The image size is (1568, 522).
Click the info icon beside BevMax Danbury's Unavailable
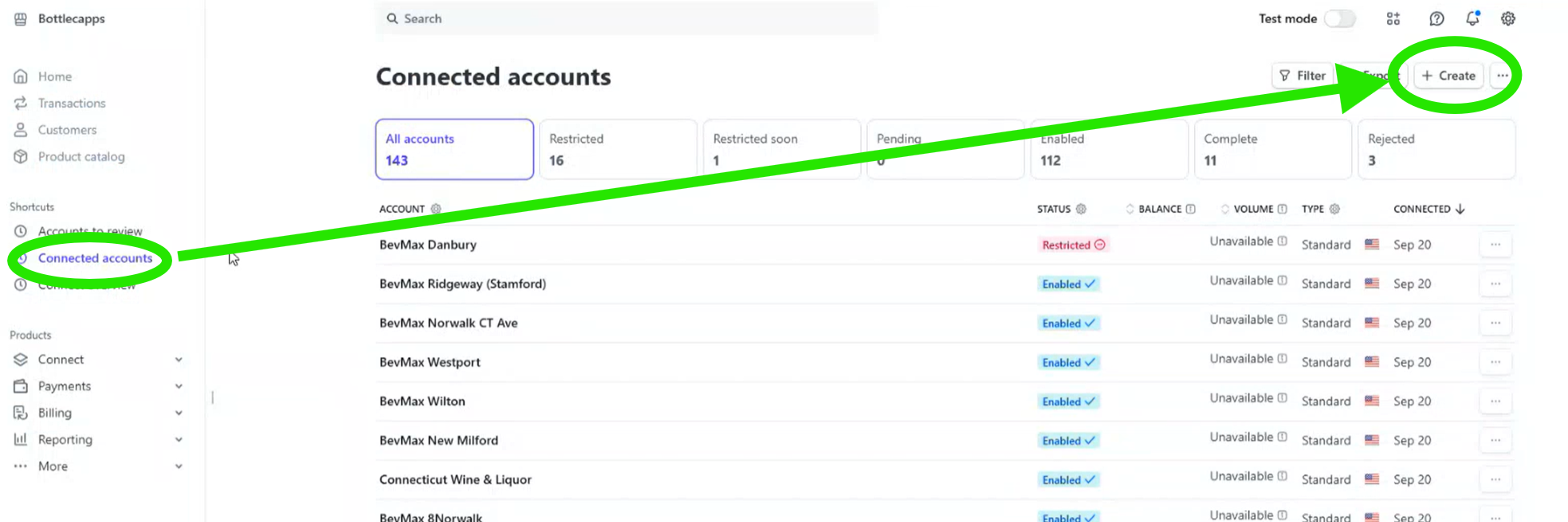pos(1282,241)
